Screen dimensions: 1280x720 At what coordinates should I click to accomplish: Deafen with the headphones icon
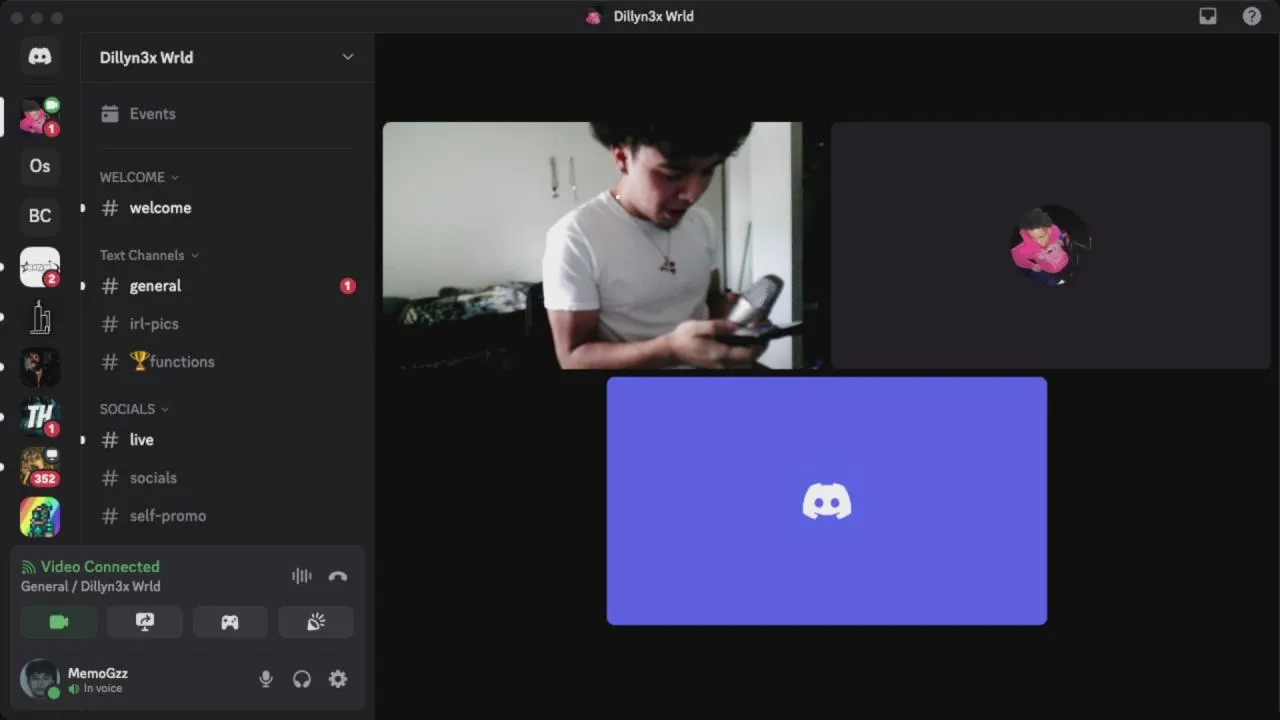tap(302, 679)
